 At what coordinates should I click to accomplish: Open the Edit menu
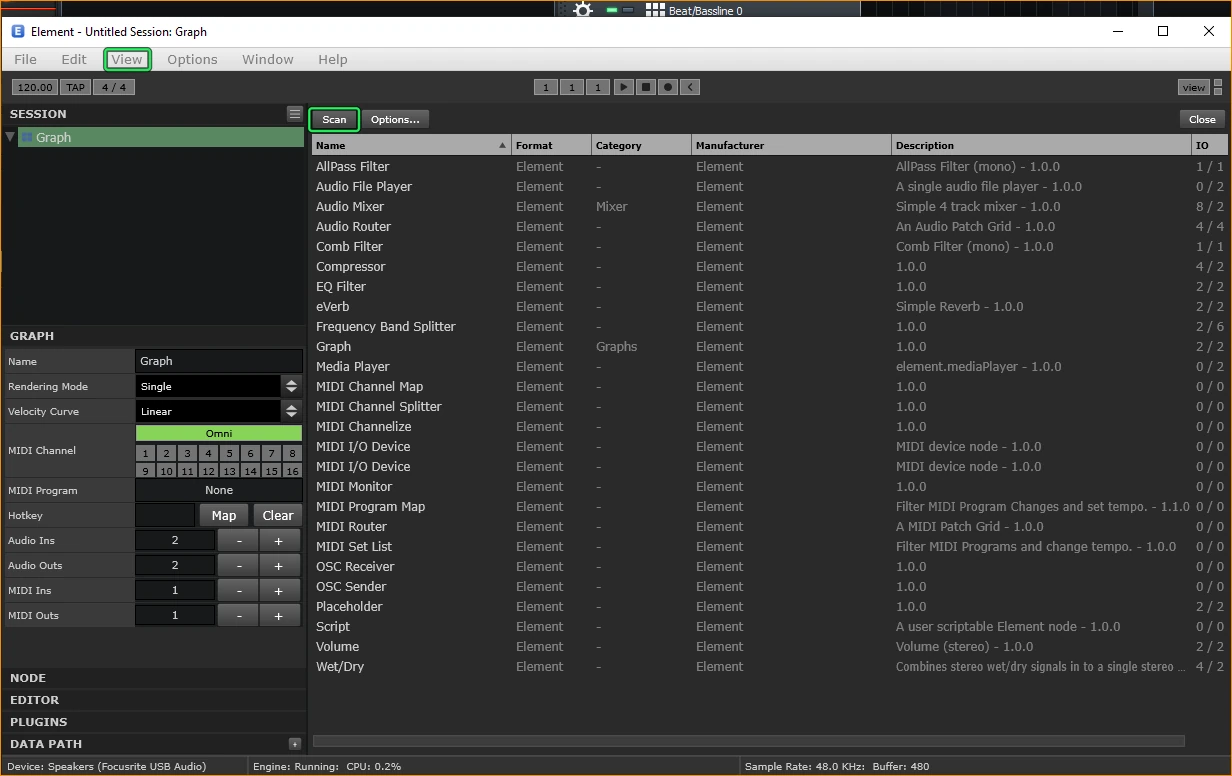coord(74,59)
